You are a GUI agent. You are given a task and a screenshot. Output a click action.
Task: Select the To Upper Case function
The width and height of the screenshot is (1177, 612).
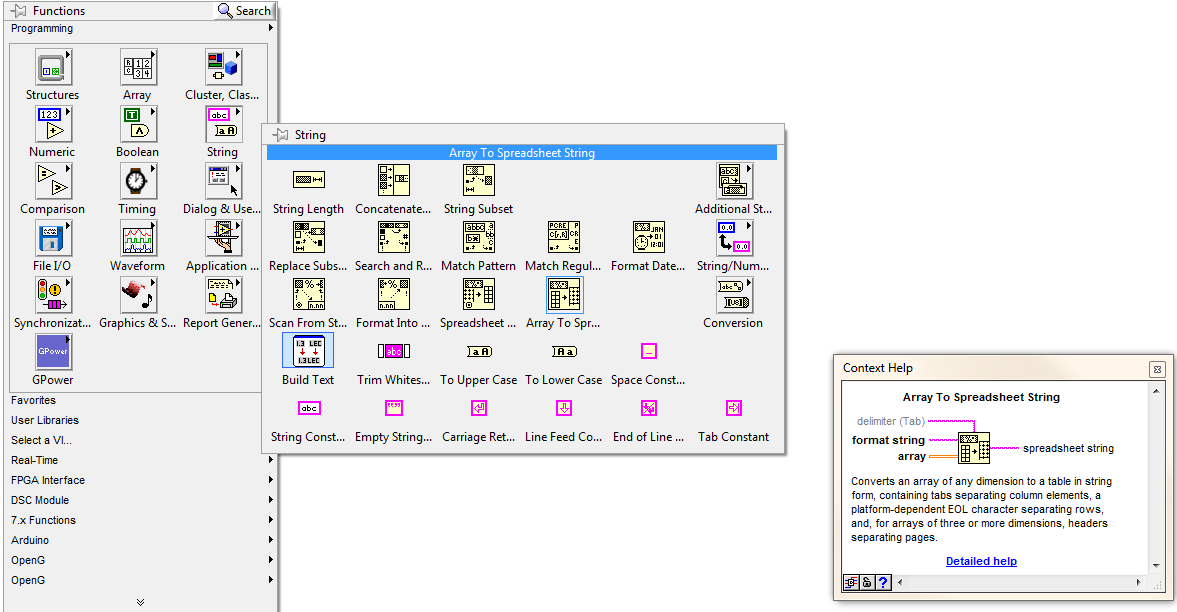point(478,352)
